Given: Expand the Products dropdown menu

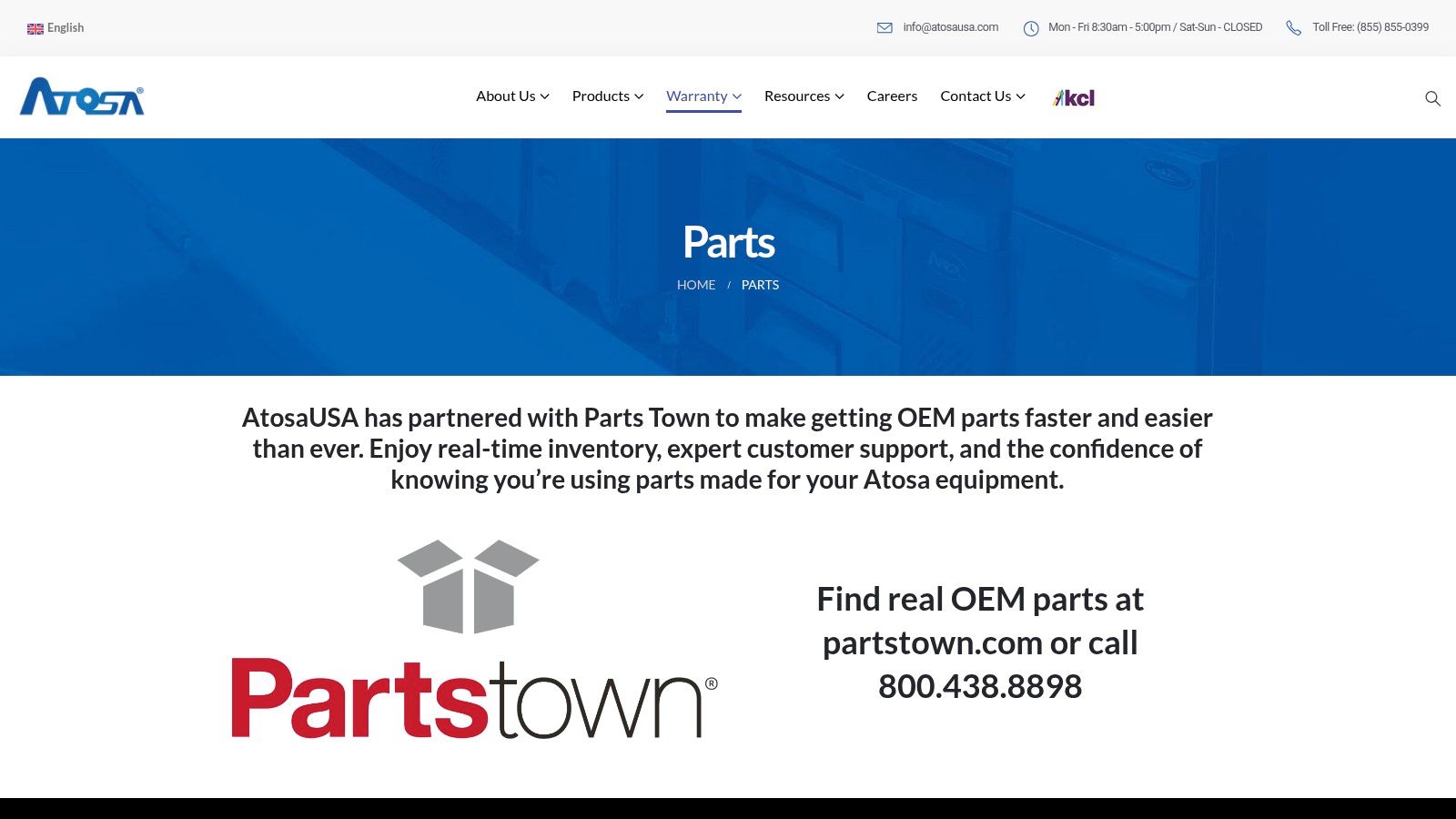Looking at the screenshot, I should (x=607, y=96).
